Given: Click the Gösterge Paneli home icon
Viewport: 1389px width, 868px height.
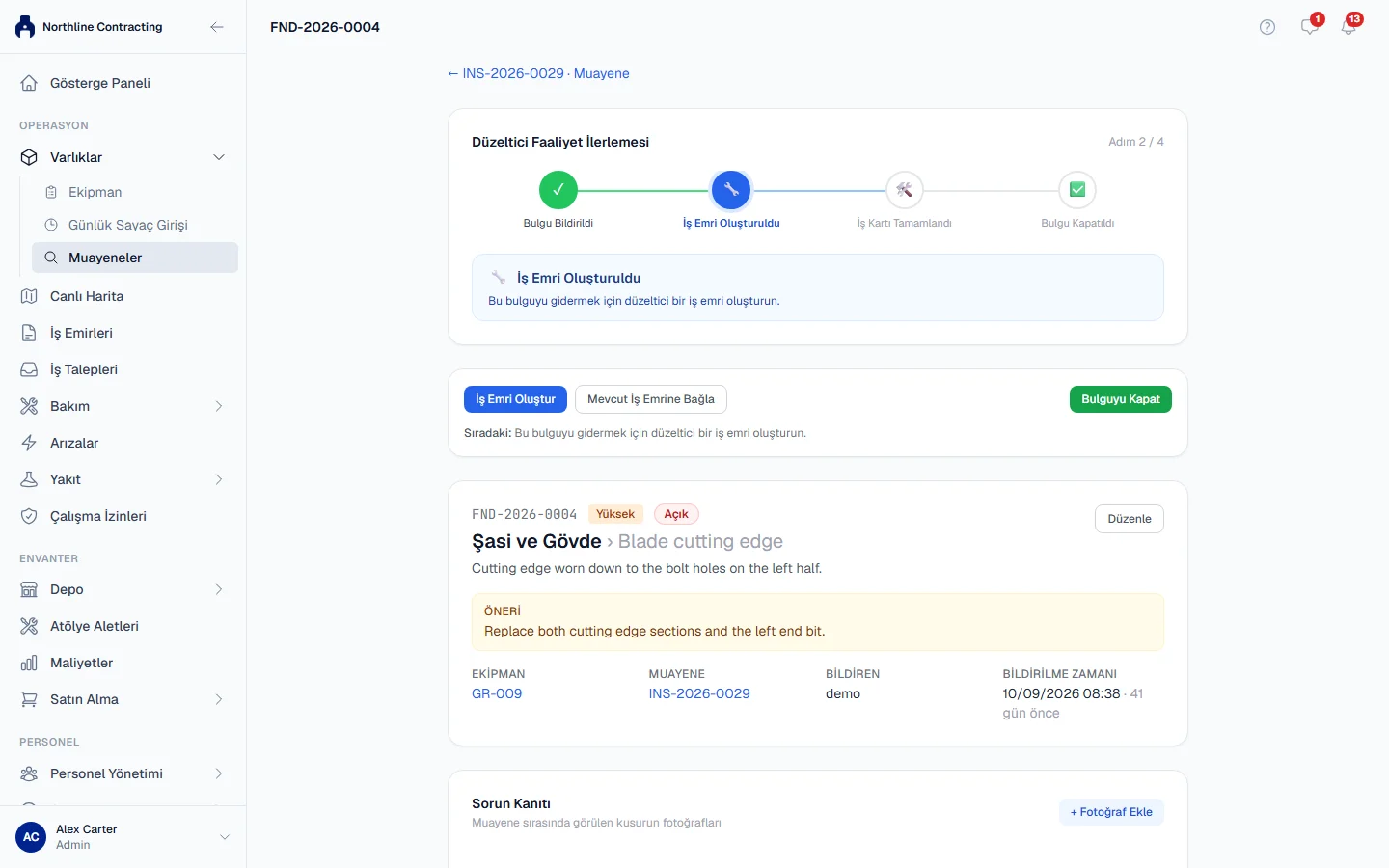Looking at the screenshot, I should (29, 83).
